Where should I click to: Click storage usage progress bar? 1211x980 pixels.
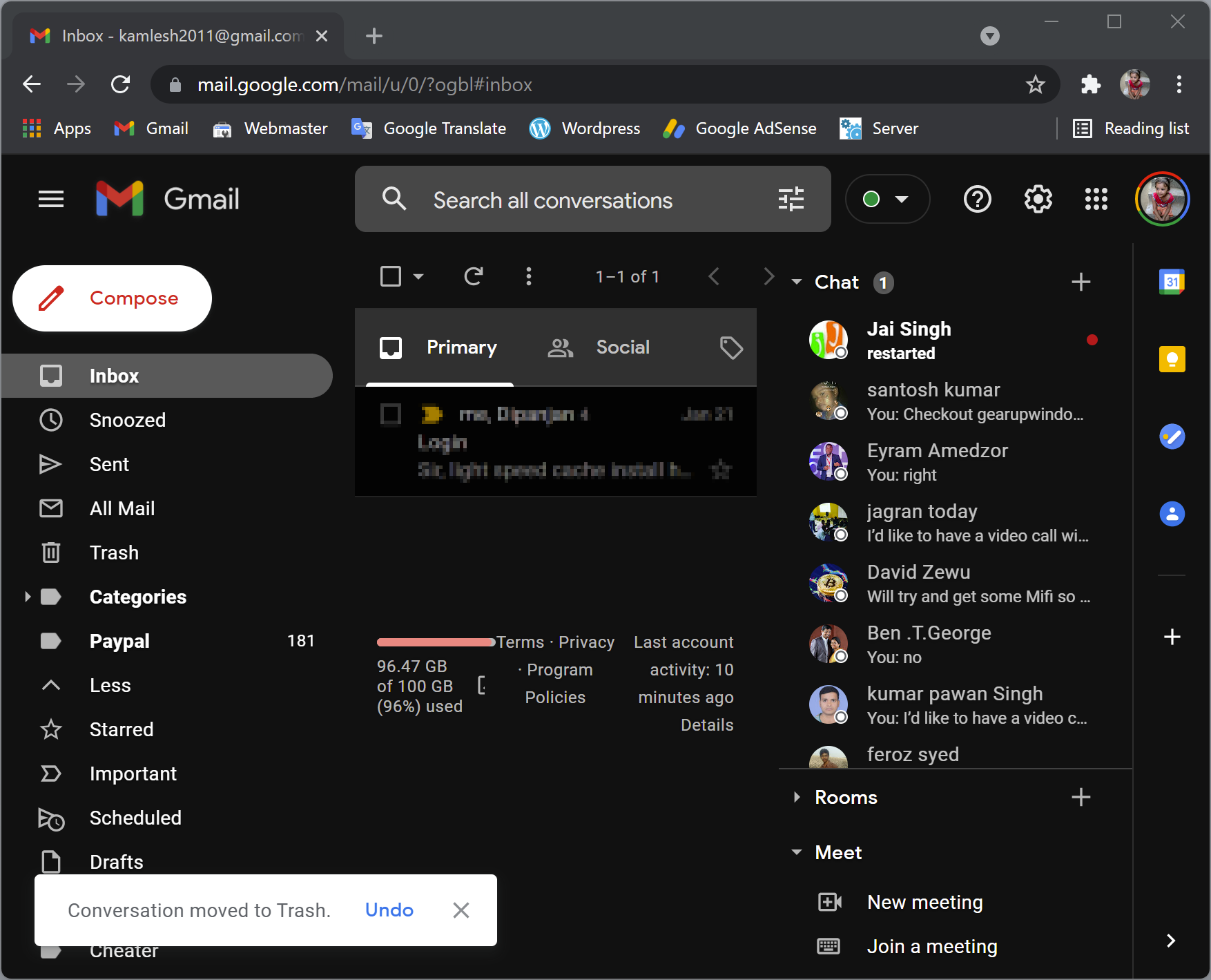[436, 642]
